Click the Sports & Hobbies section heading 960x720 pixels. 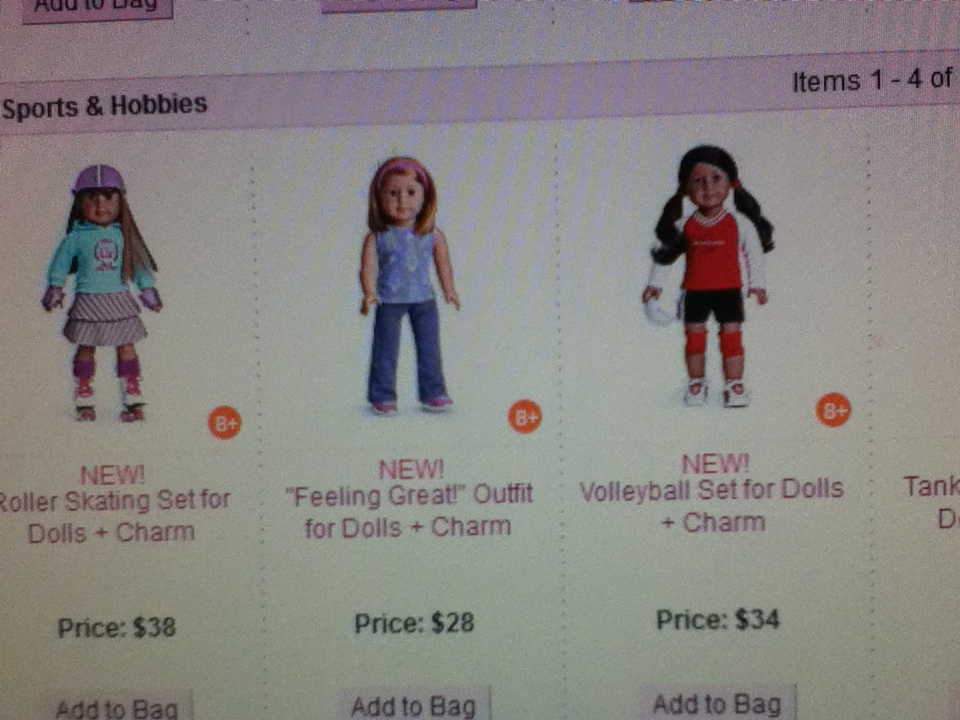click(104, 107)
